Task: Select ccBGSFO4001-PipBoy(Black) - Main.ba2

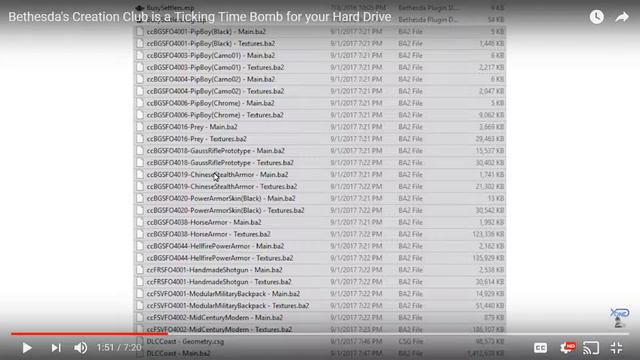Action: pos(206,31)
